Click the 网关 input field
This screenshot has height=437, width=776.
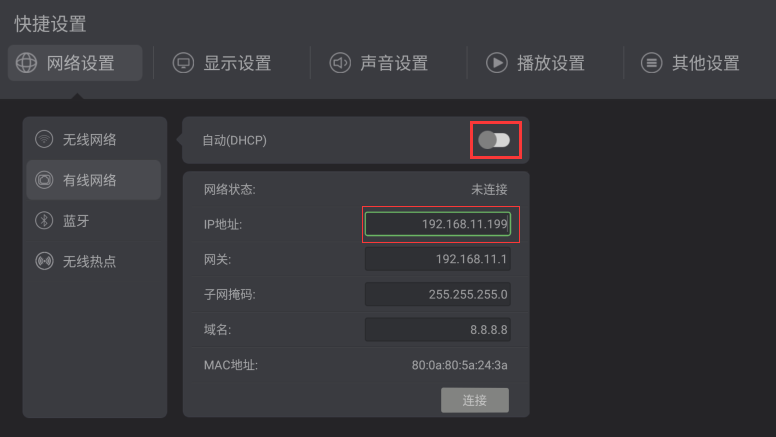[437, 259]
